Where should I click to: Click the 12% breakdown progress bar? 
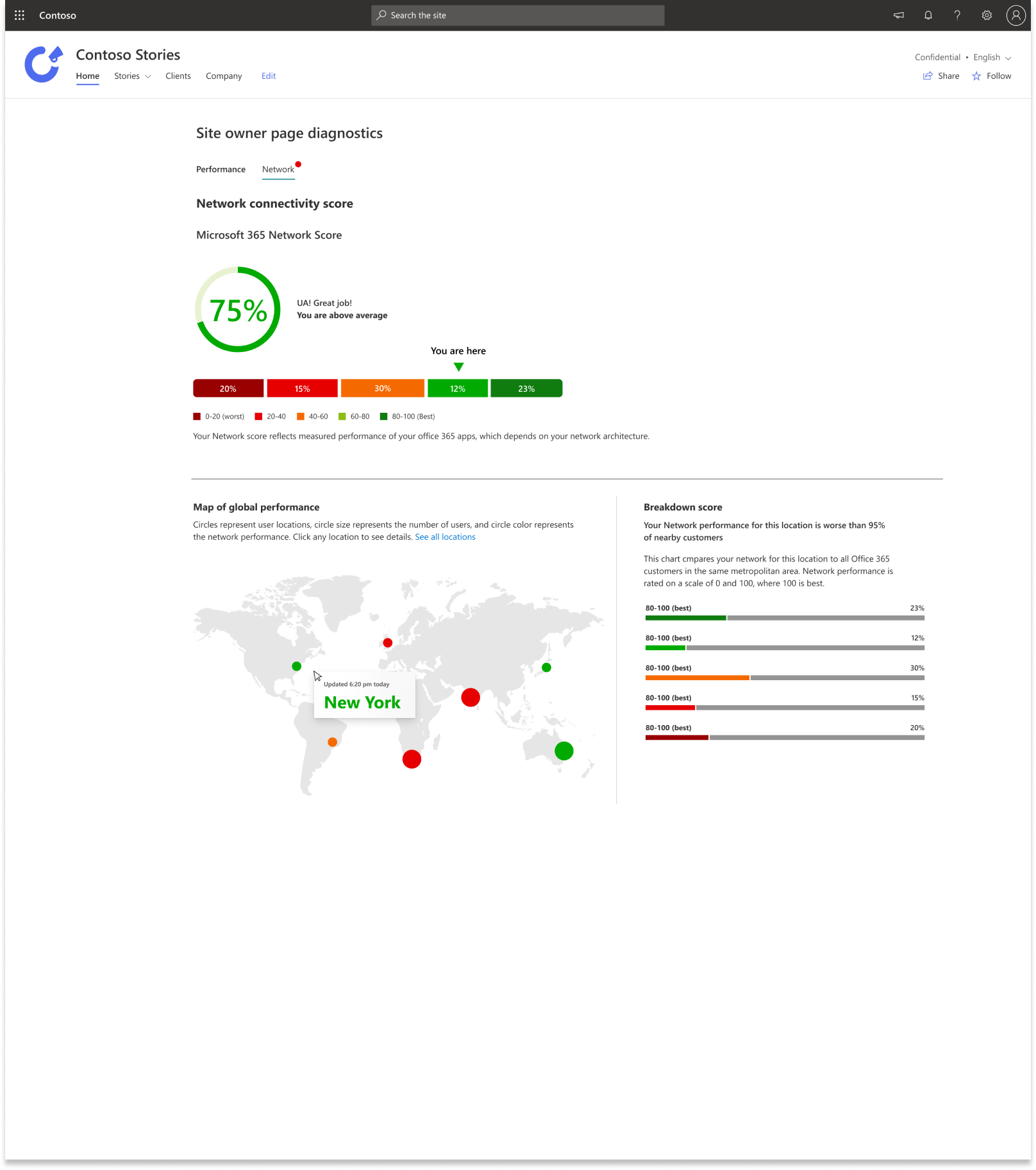(785, 648)
